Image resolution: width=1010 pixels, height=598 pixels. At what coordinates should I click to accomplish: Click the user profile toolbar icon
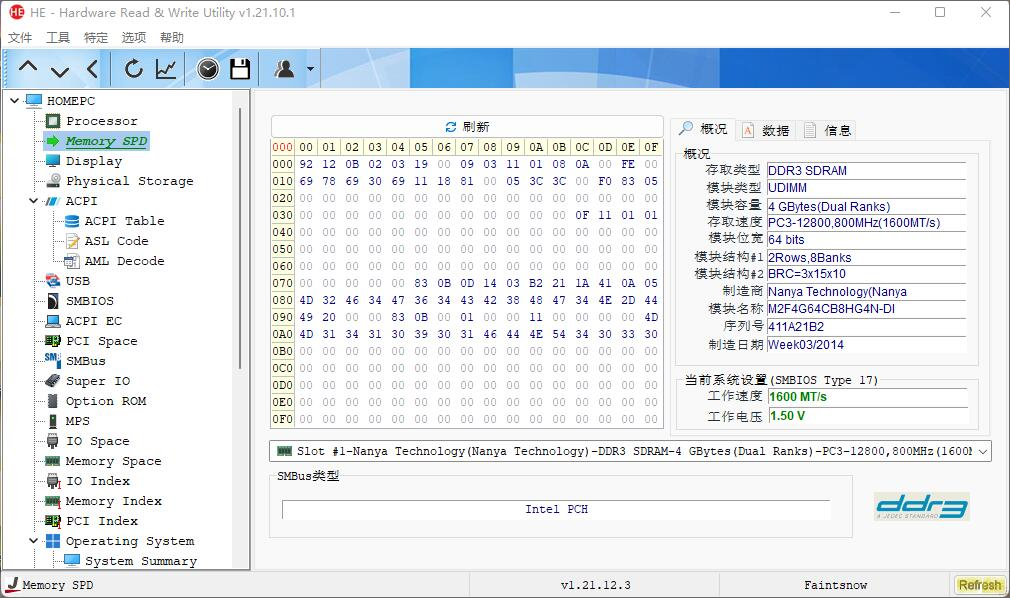[x=284, y=69]
